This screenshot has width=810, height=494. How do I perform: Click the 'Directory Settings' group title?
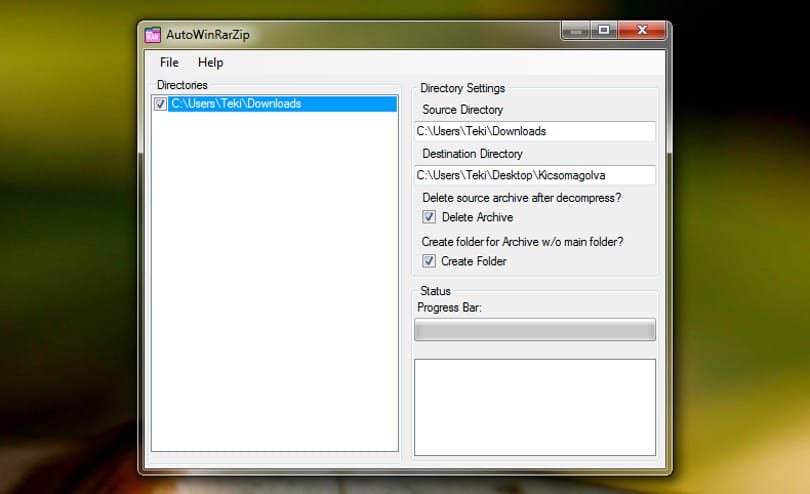tap(462, 88)
